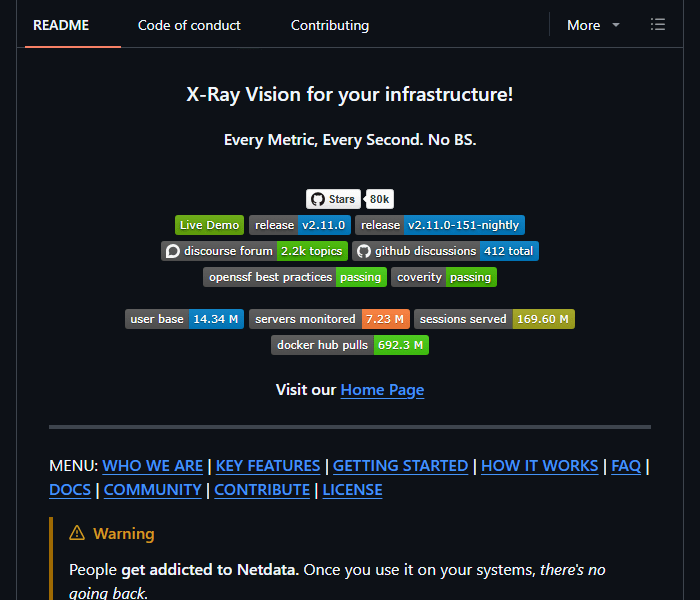
Task: Expand the More dropdown
Action: click(x=593, y=25)
